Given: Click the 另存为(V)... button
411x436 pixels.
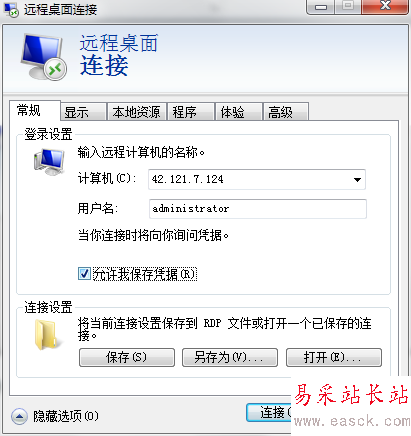Looking at the screenshot, I should (x=230, y=357).
